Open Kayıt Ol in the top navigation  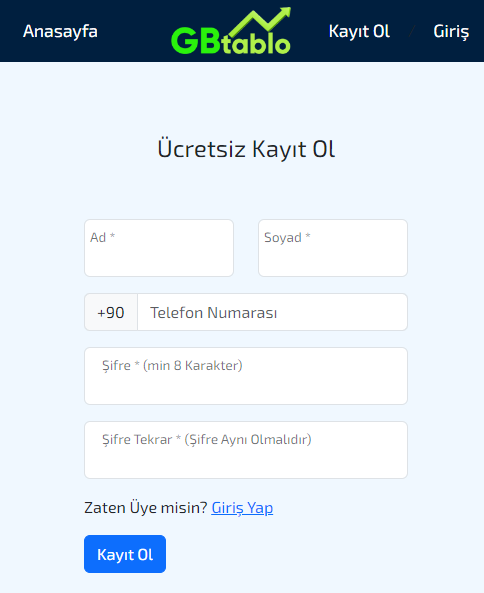pos(359,31)
